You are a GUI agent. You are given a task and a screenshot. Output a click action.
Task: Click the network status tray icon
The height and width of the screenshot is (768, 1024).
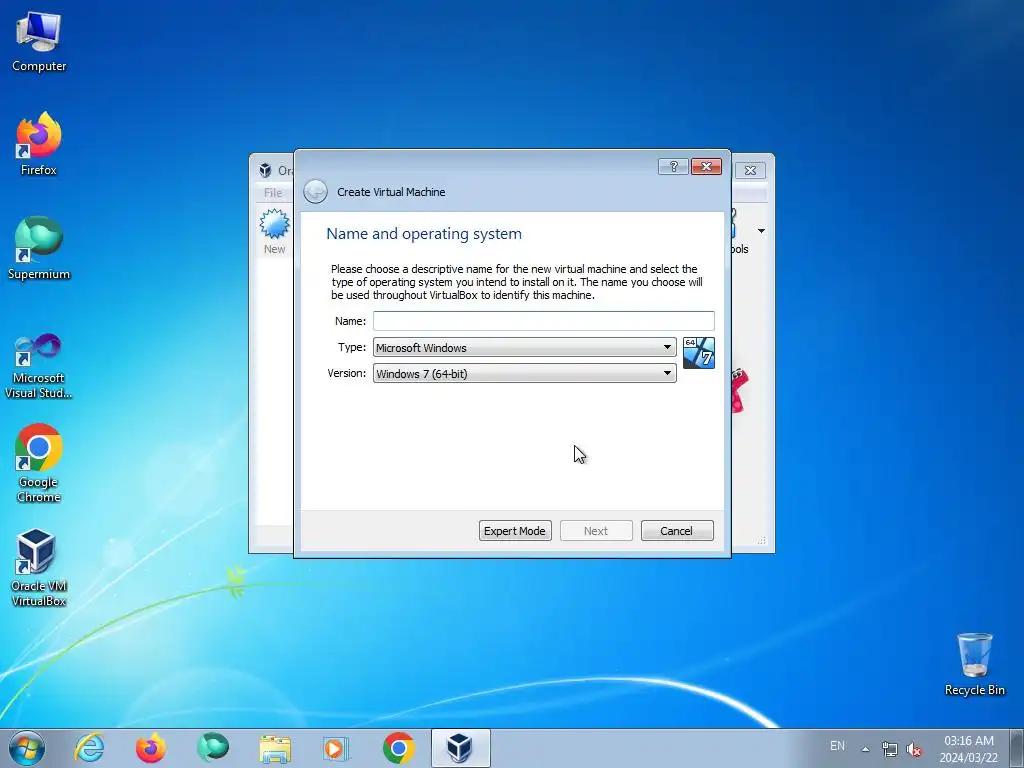(x=889, y=749)
